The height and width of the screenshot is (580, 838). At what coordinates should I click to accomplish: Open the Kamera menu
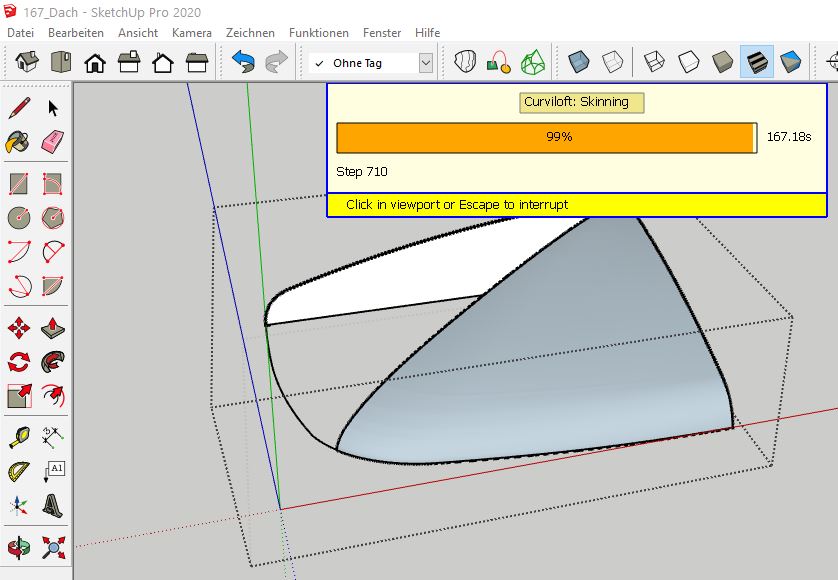(x=191, y=33)
